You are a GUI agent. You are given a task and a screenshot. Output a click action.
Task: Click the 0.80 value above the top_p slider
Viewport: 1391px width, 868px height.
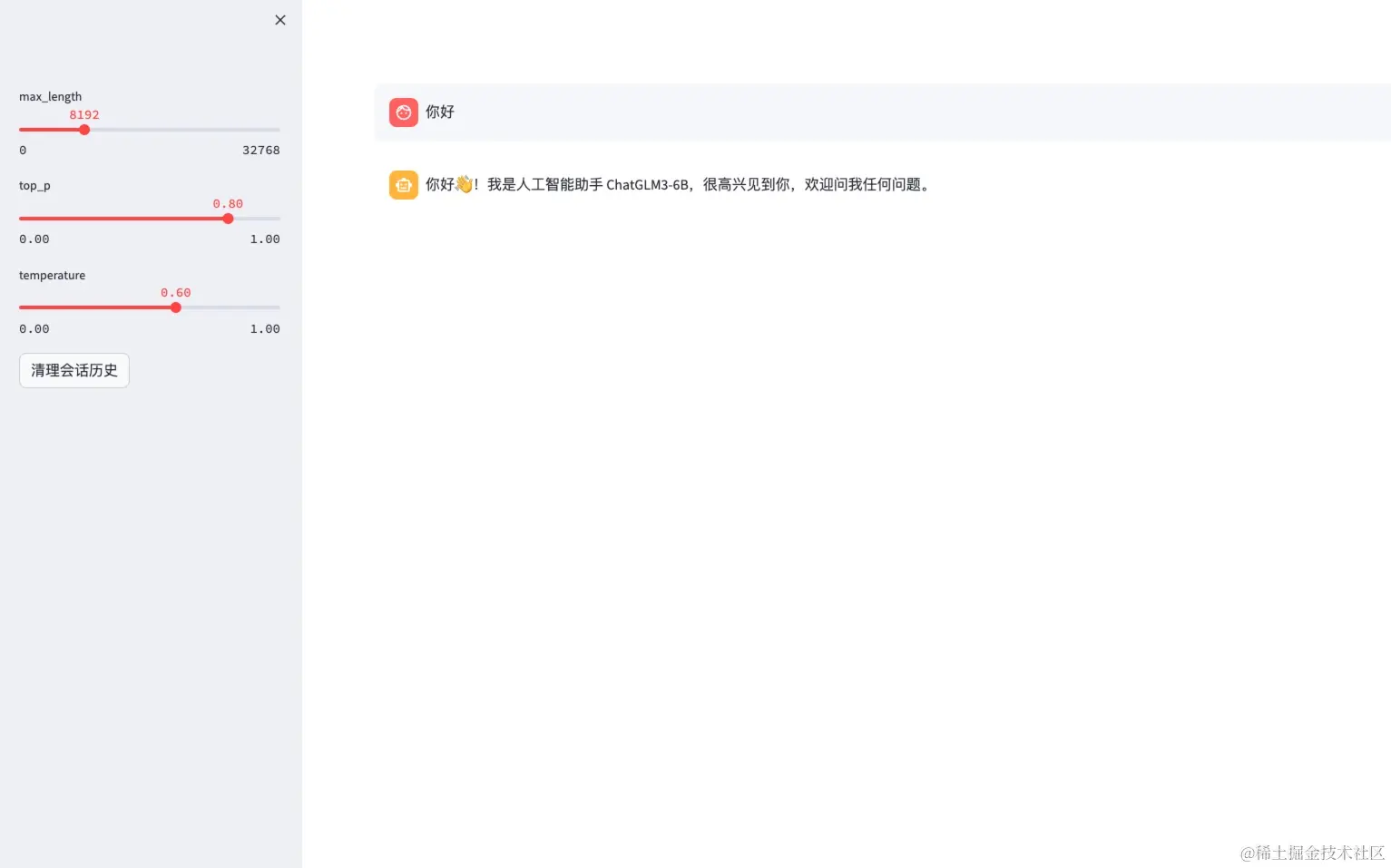[228, 204]
